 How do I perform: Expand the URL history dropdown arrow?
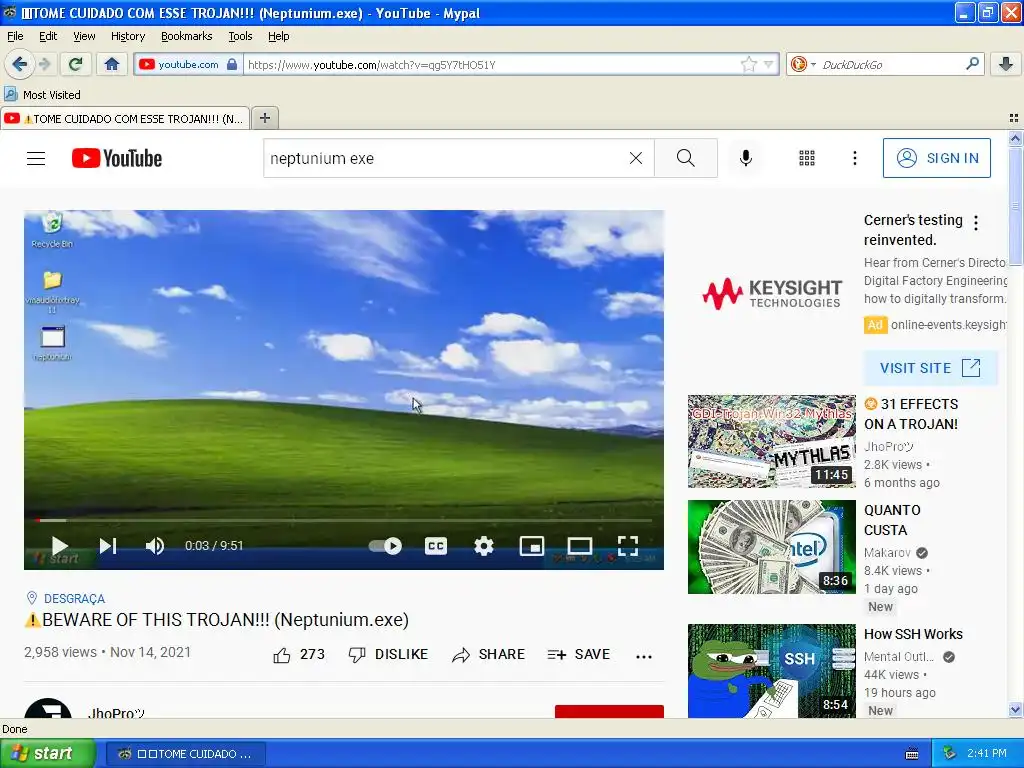(x=768, y=64)
